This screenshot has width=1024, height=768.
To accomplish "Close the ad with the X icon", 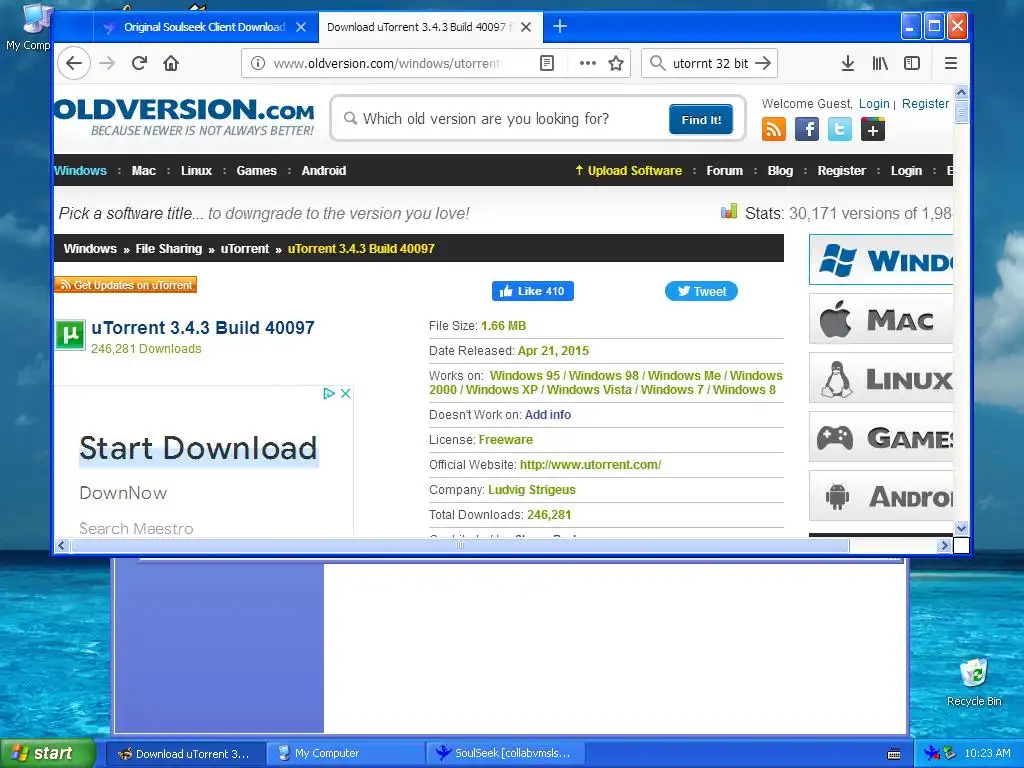I will point(345,393).
